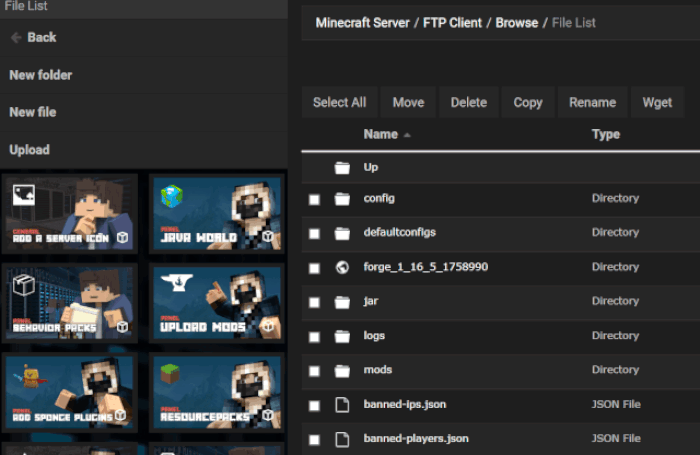Click the Delete button

coord(469,102)
